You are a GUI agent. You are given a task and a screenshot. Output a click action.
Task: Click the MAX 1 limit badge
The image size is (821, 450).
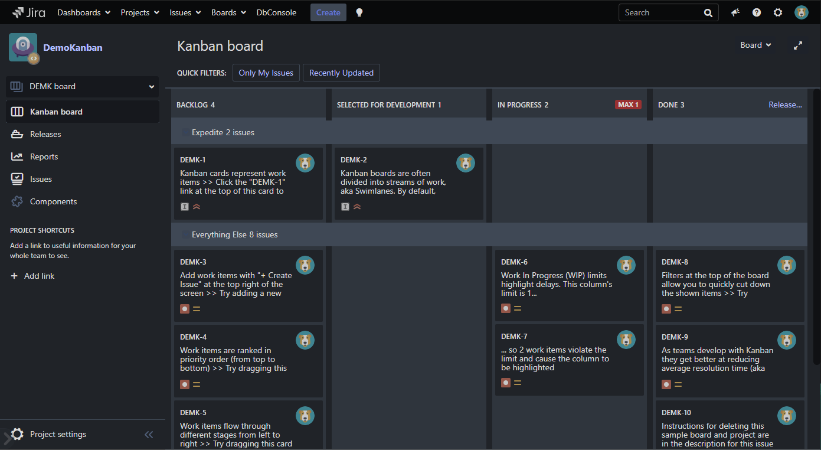[x=628, y=105]
